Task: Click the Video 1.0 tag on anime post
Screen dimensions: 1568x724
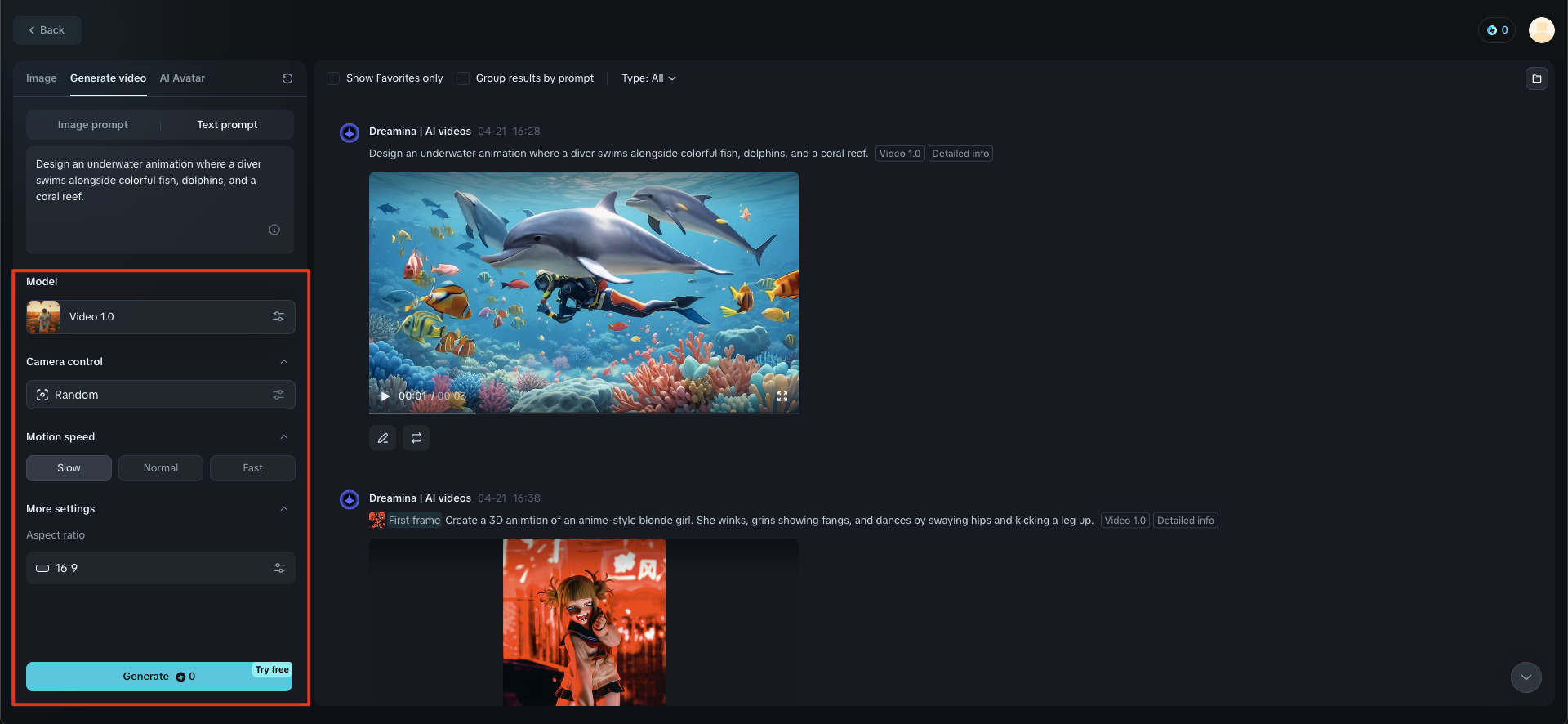Action: [x=1125, y=521]
